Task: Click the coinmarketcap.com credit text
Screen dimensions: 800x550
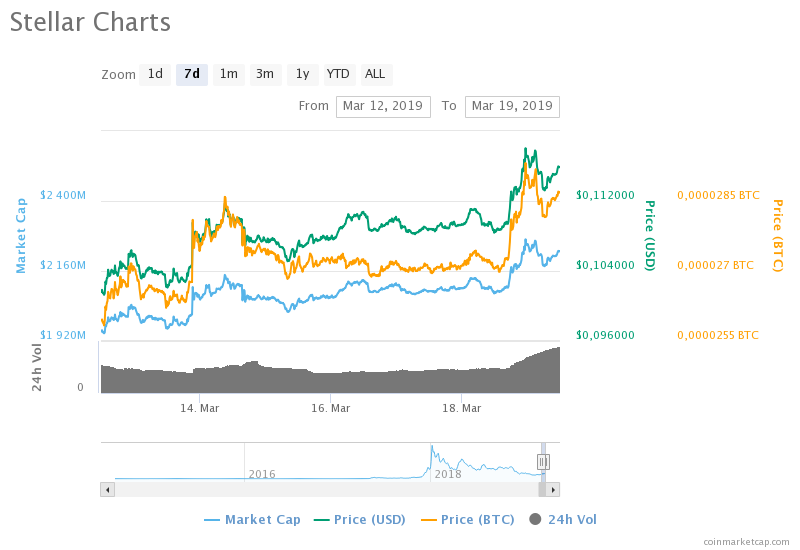Action: tap(746, 542)
